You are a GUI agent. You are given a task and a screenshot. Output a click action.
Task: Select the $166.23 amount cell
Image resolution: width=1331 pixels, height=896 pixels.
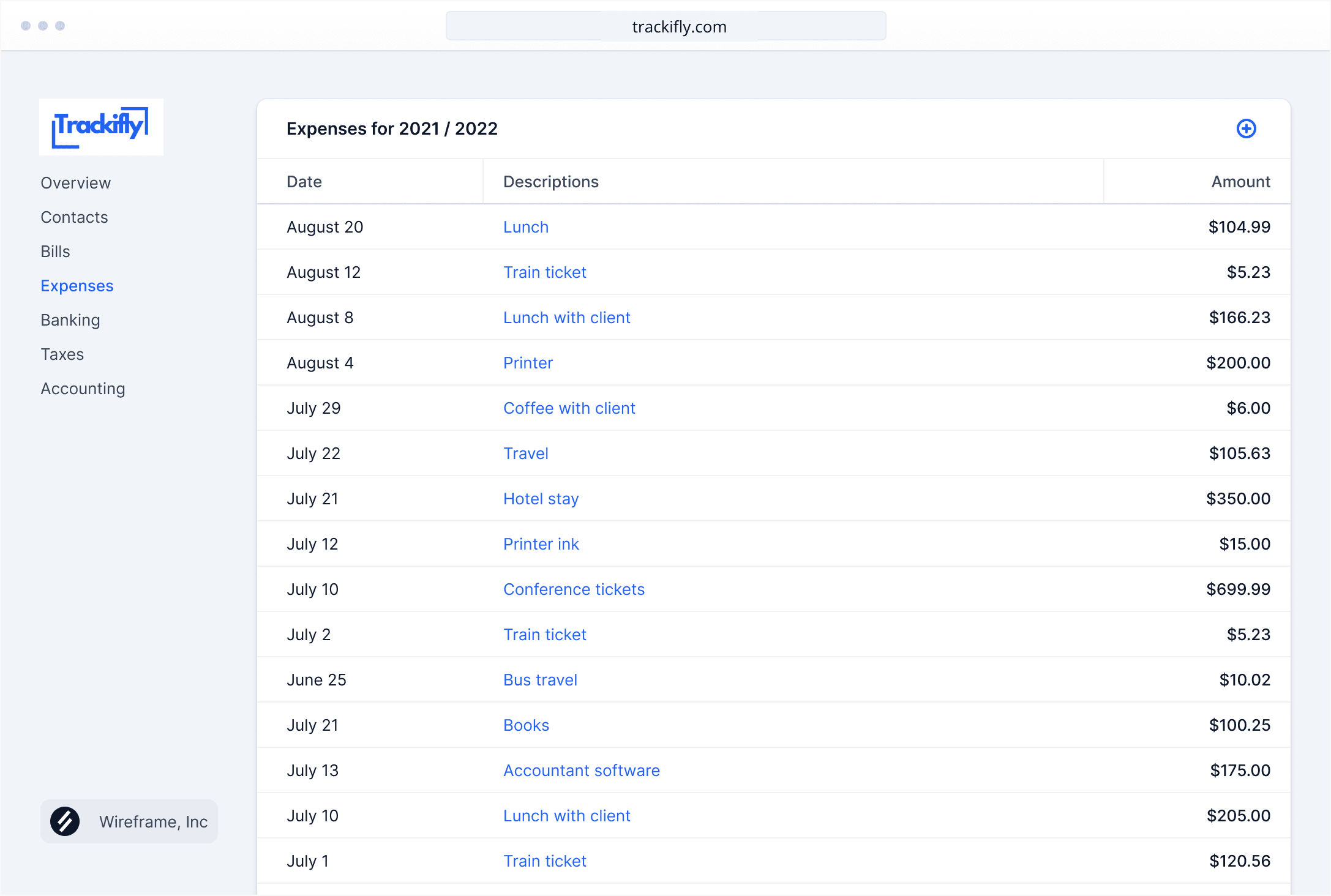click(1240, 318)
